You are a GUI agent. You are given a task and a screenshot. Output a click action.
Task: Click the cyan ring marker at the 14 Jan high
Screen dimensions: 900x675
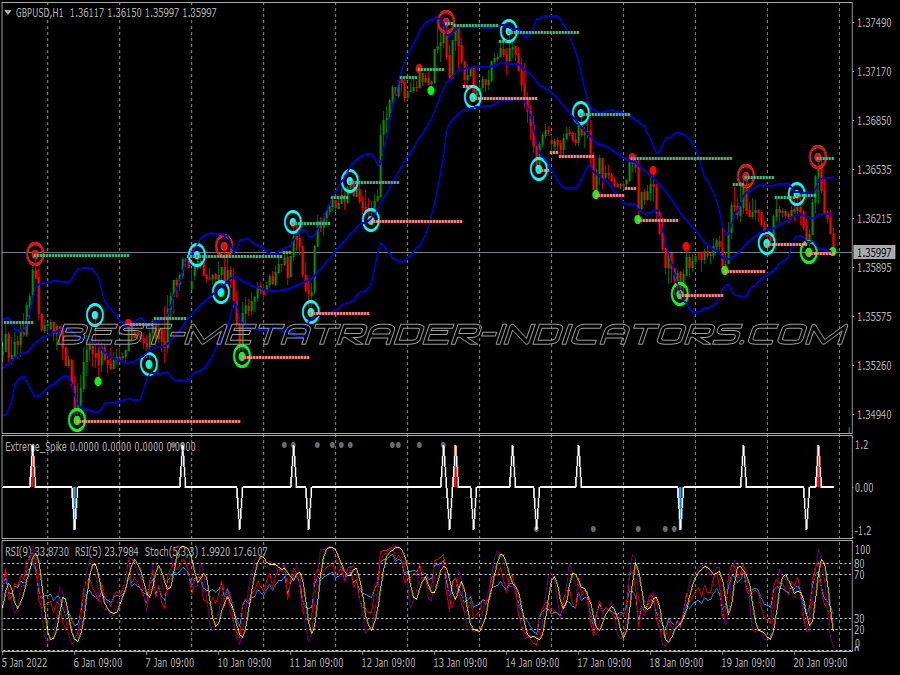(x=509, y=31)
